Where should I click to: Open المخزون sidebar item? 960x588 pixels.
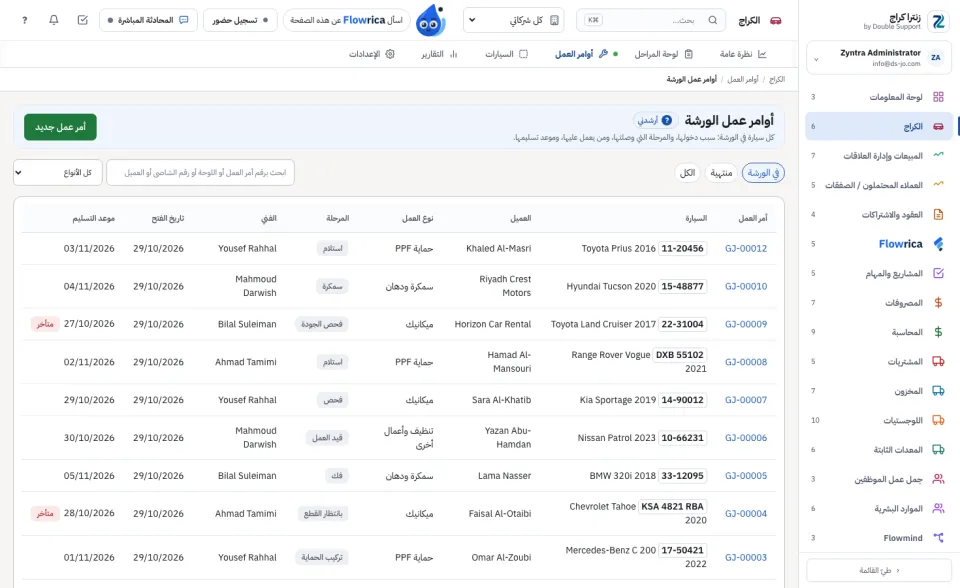(879, 391)
